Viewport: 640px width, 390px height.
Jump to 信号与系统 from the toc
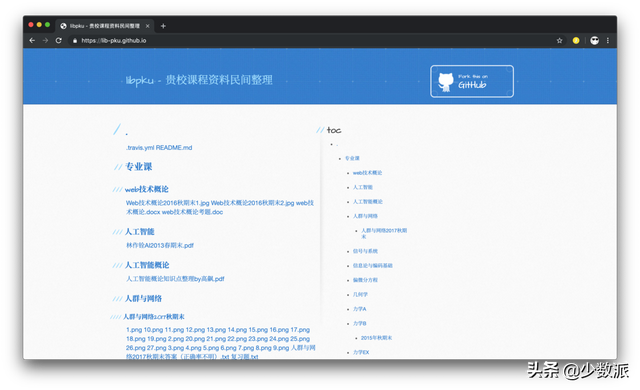365,251
